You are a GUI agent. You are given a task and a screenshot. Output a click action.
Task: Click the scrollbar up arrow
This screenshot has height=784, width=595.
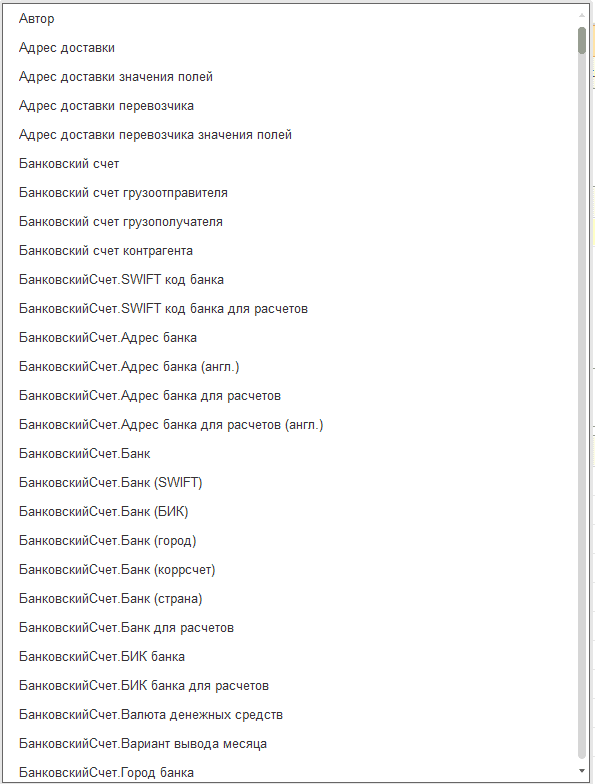point(582,16)
